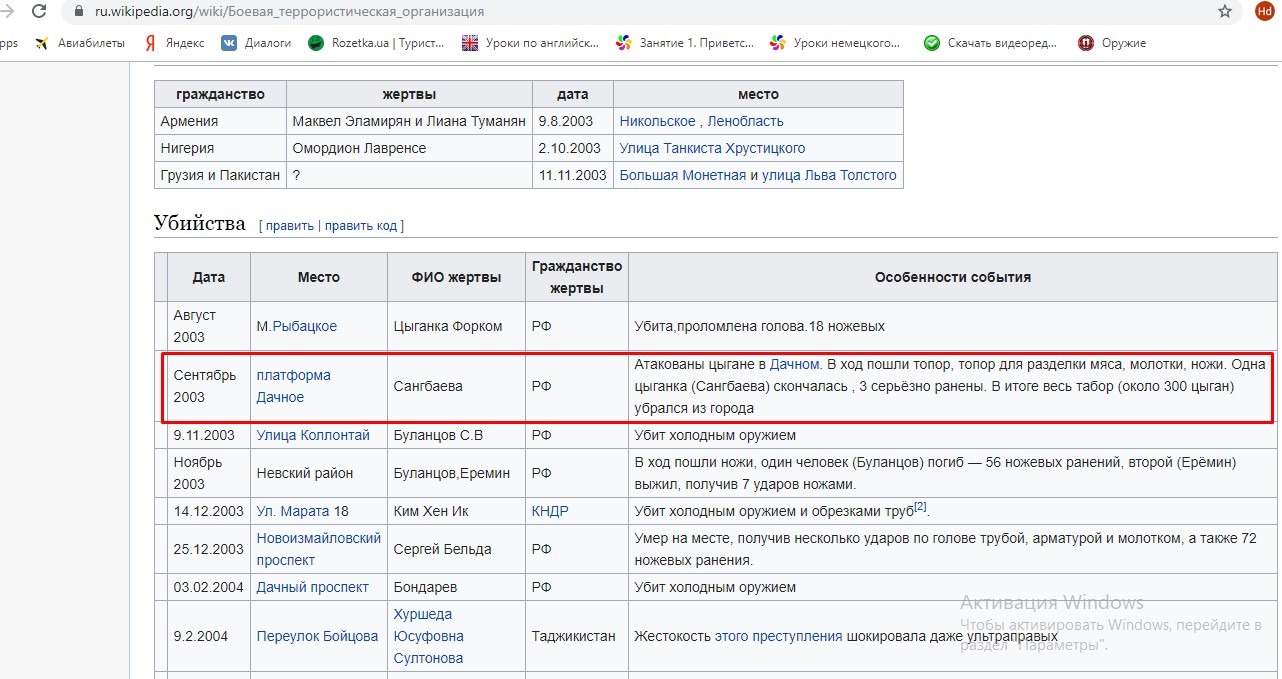The width and height of the screenshot is (1282, 679).
Task: Select the 14.12.2003 date cell
Action: [x=208, y=511]
